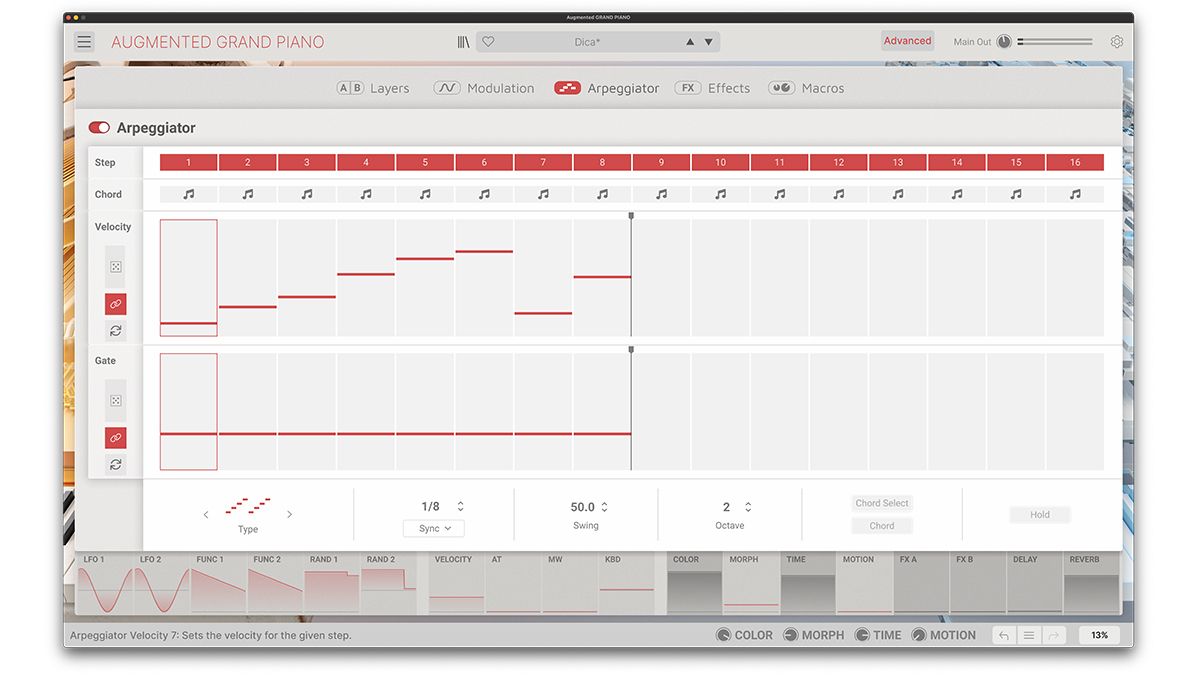1200x675 pixels.
Task: Click the arpeggio Type pattern icon
Action: pos(248,506)
